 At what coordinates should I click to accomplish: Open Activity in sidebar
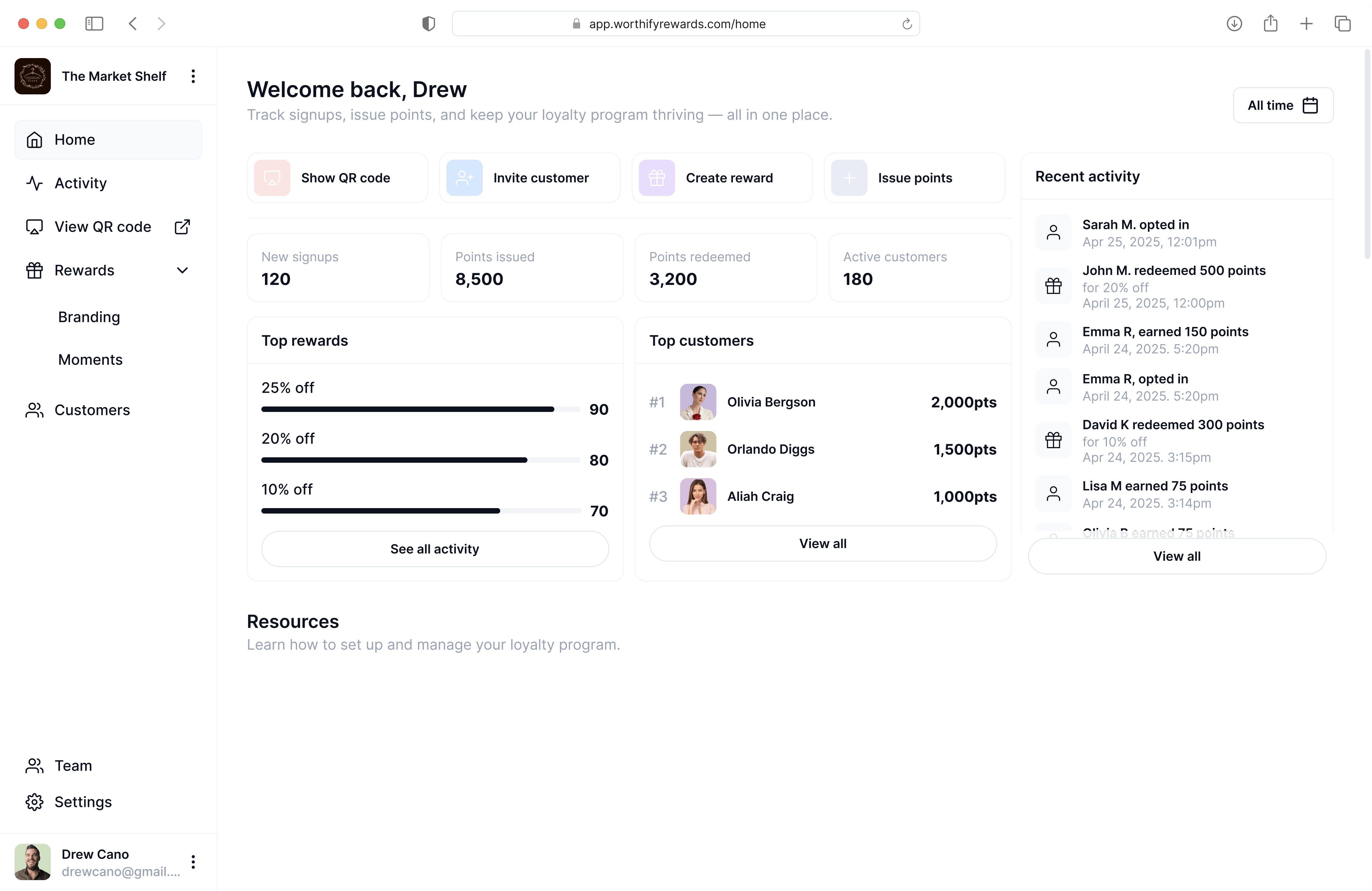point(108,183)
